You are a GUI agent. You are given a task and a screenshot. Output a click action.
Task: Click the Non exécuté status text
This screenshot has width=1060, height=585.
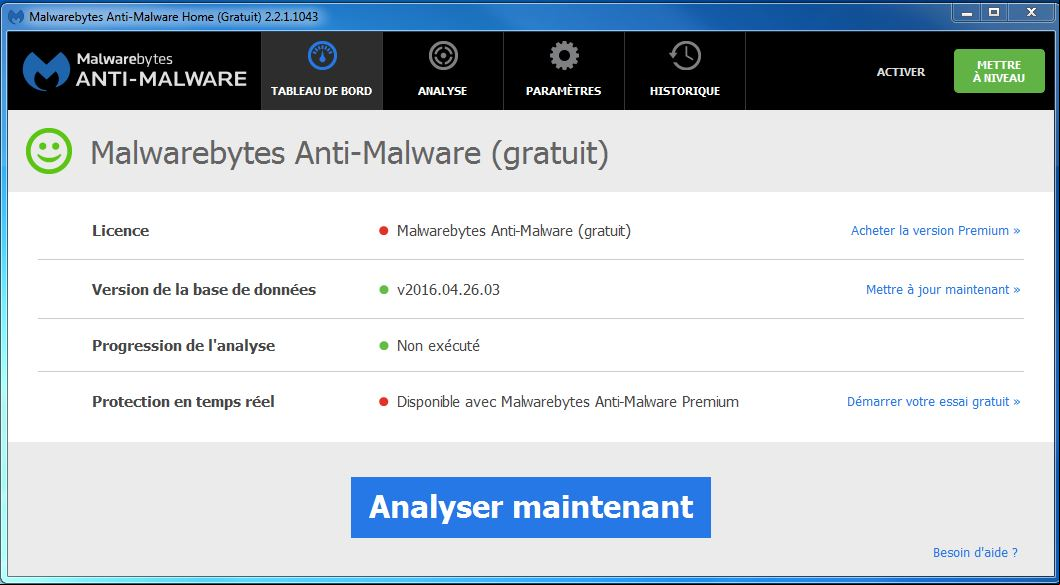[438, 346]
